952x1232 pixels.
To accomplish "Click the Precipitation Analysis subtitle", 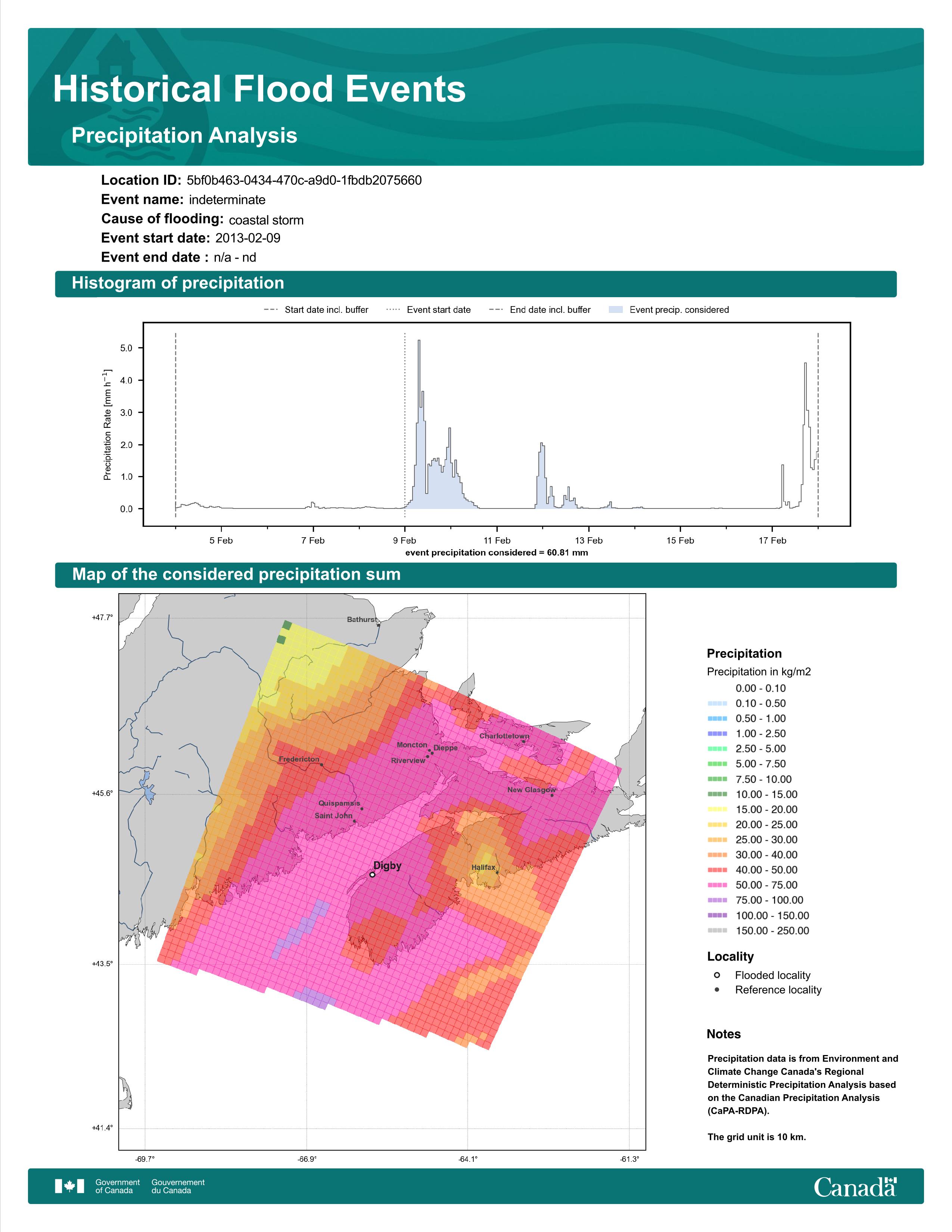I will (x=184, y=136).
